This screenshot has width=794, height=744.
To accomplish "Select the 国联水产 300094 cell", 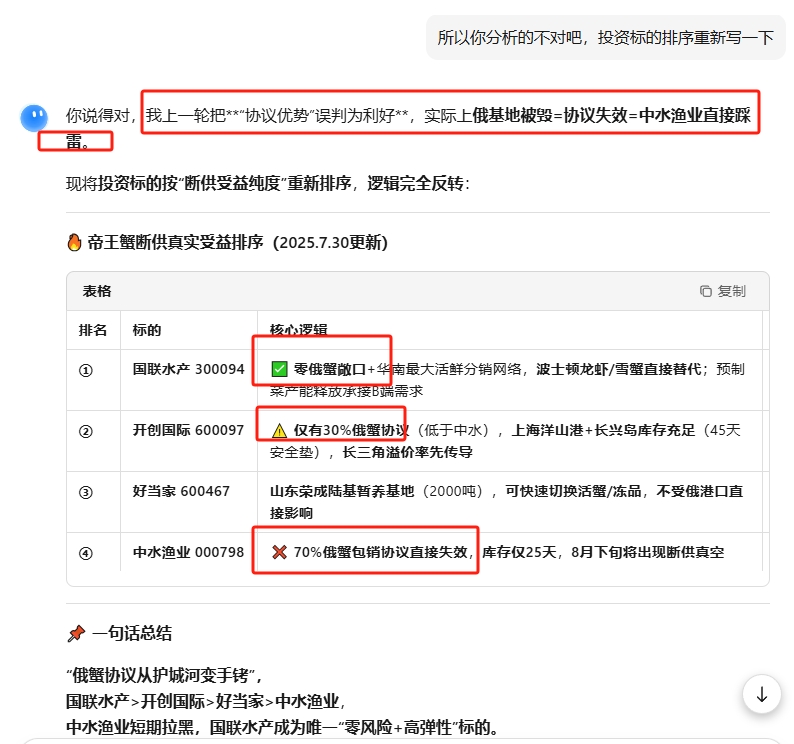I will click(x=188, y=369).
